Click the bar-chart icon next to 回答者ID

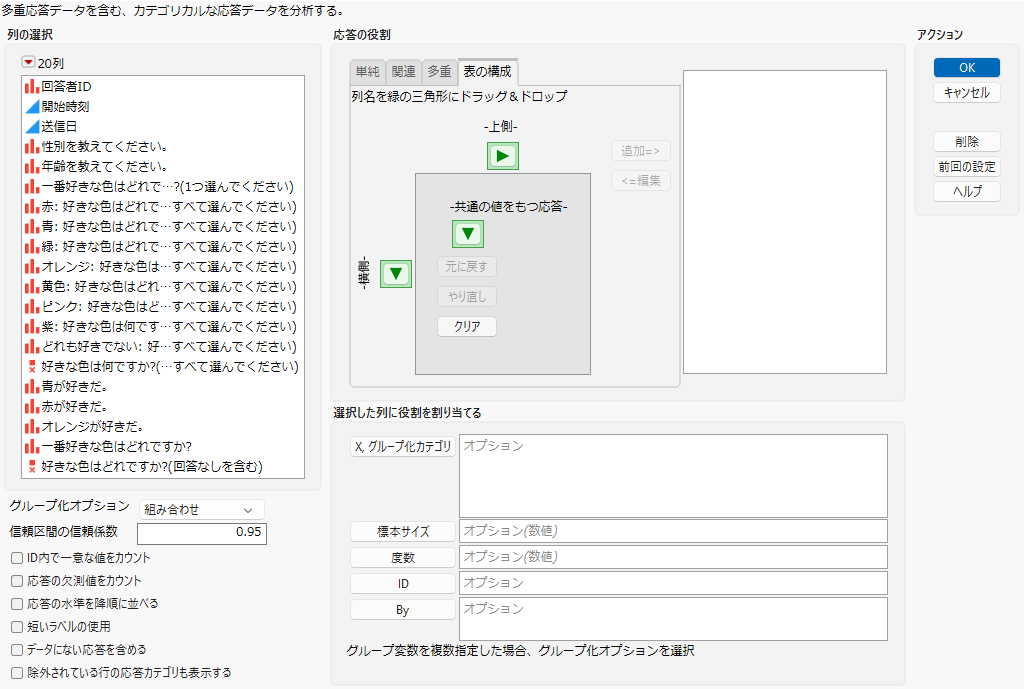(32, 86)
